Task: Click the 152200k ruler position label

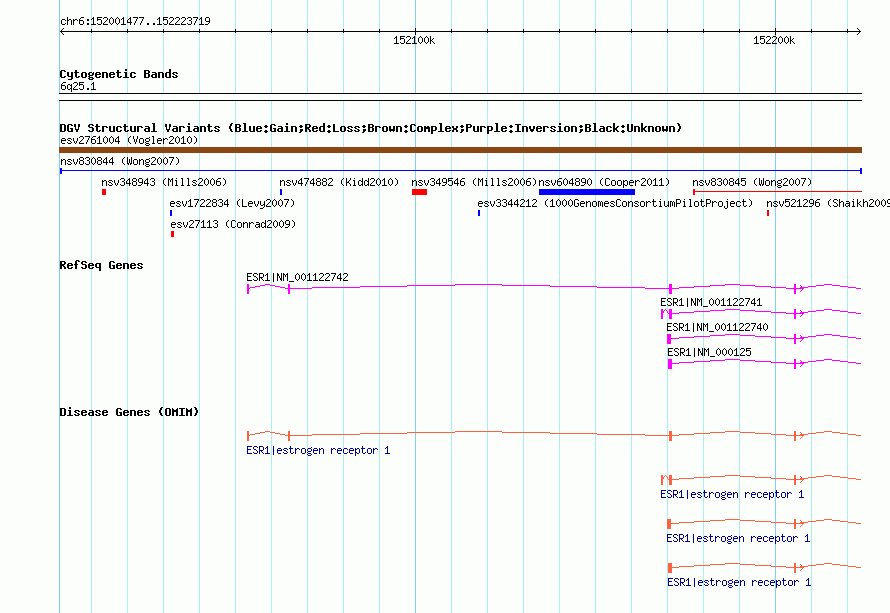Action: [x=774, y=40]
